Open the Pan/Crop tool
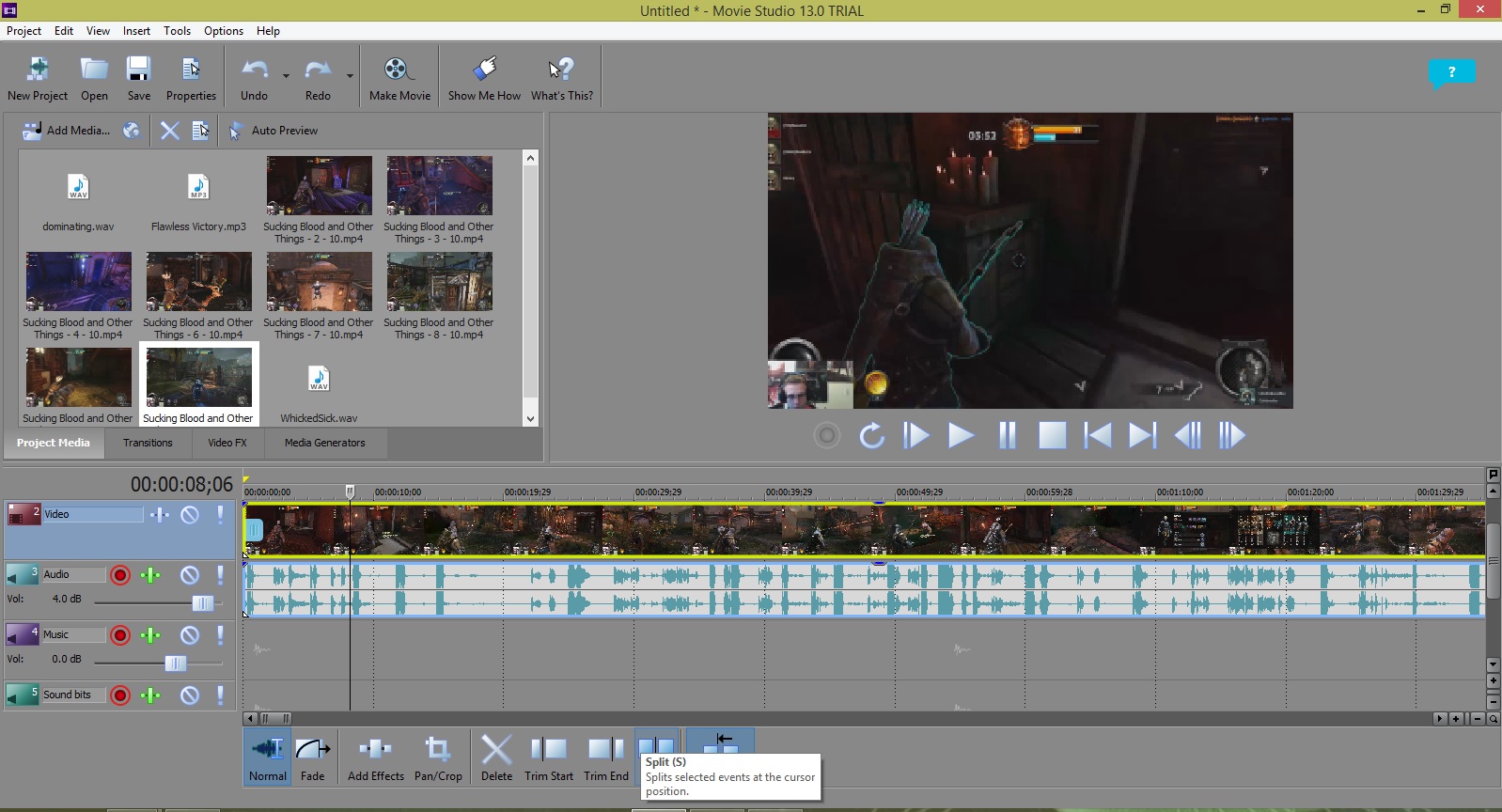The image size is (1502, 812). click(x=438, y=757)
